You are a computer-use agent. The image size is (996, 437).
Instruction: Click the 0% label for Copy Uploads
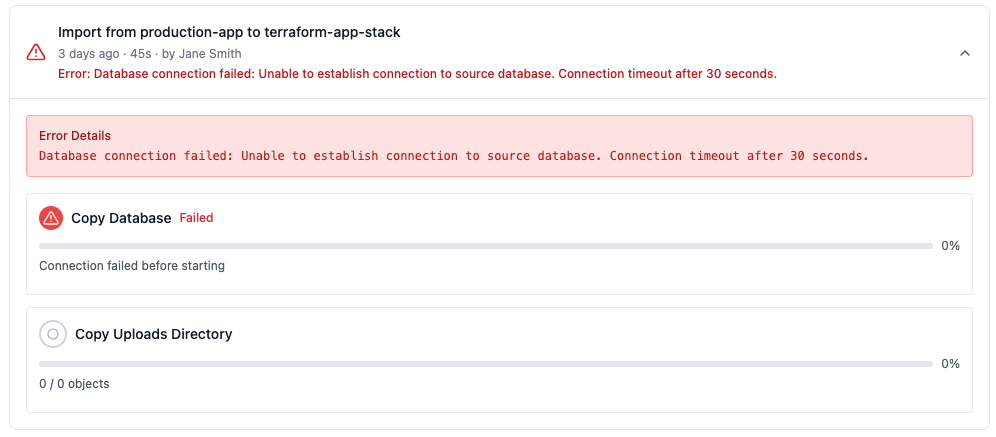coord(950,364)
